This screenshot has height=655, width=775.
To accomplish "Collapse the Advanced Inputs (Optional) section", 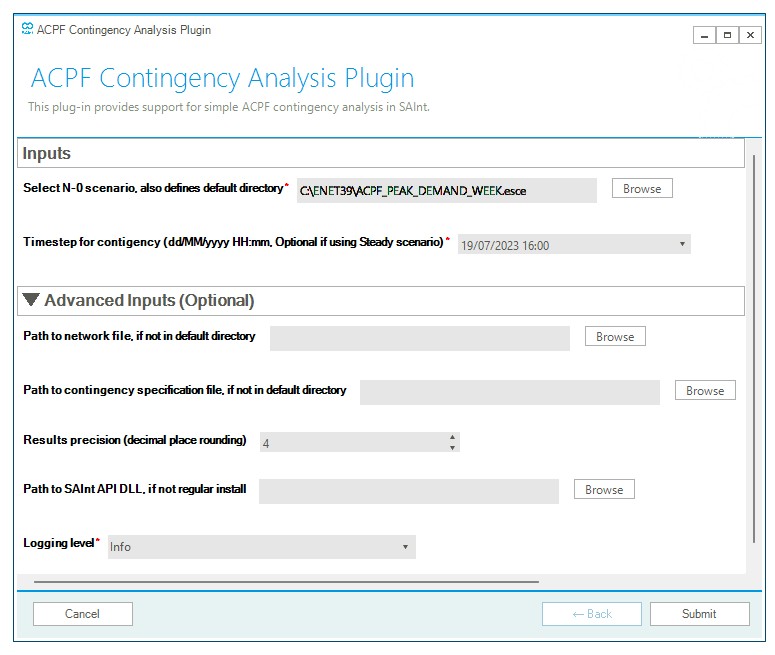I will [x=31, y=299].
